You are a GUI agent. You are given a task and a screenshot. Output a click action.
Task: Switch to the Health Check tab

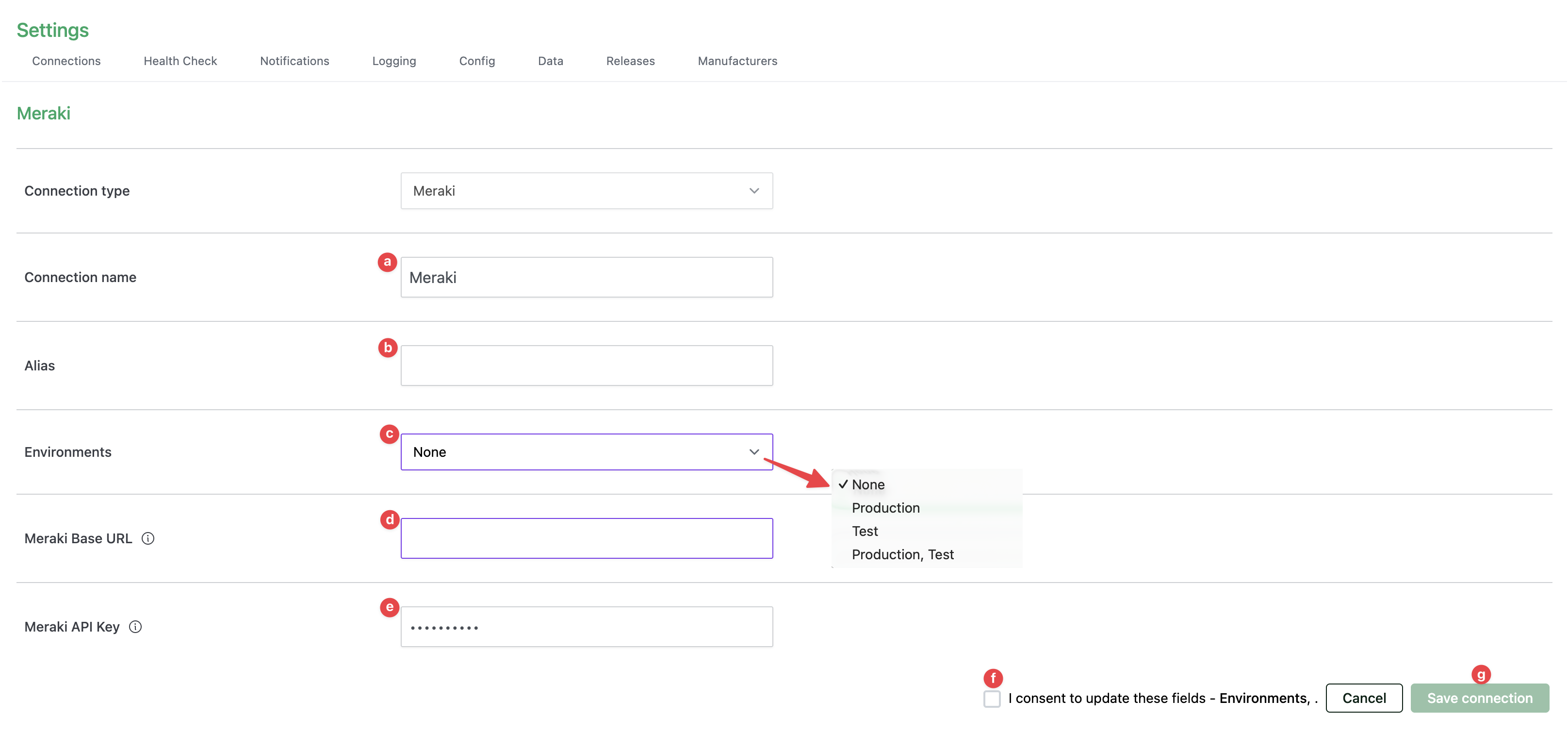180,61
